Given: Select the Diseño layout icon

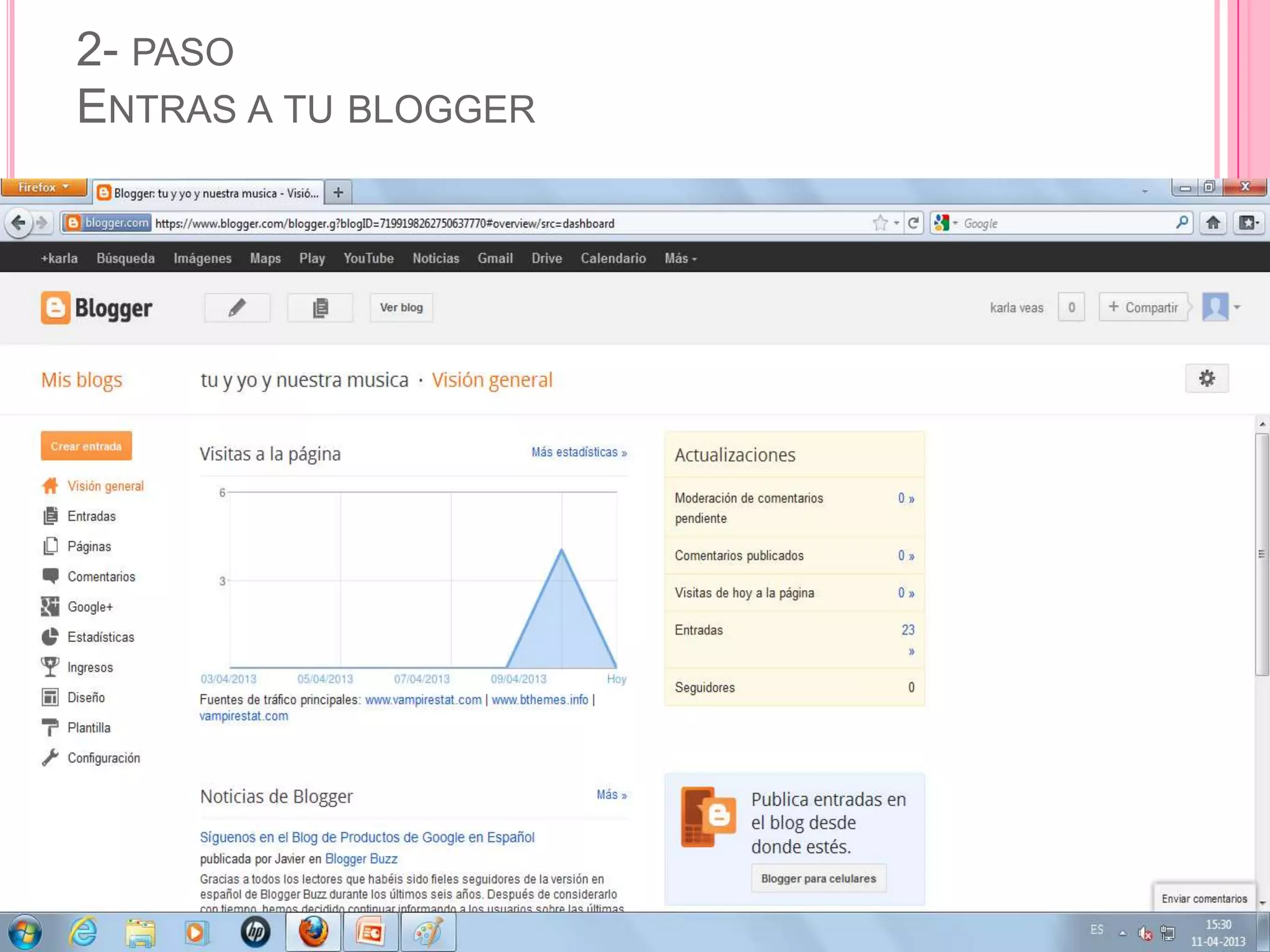Looking at the screenshot, I should coord(50,697).
